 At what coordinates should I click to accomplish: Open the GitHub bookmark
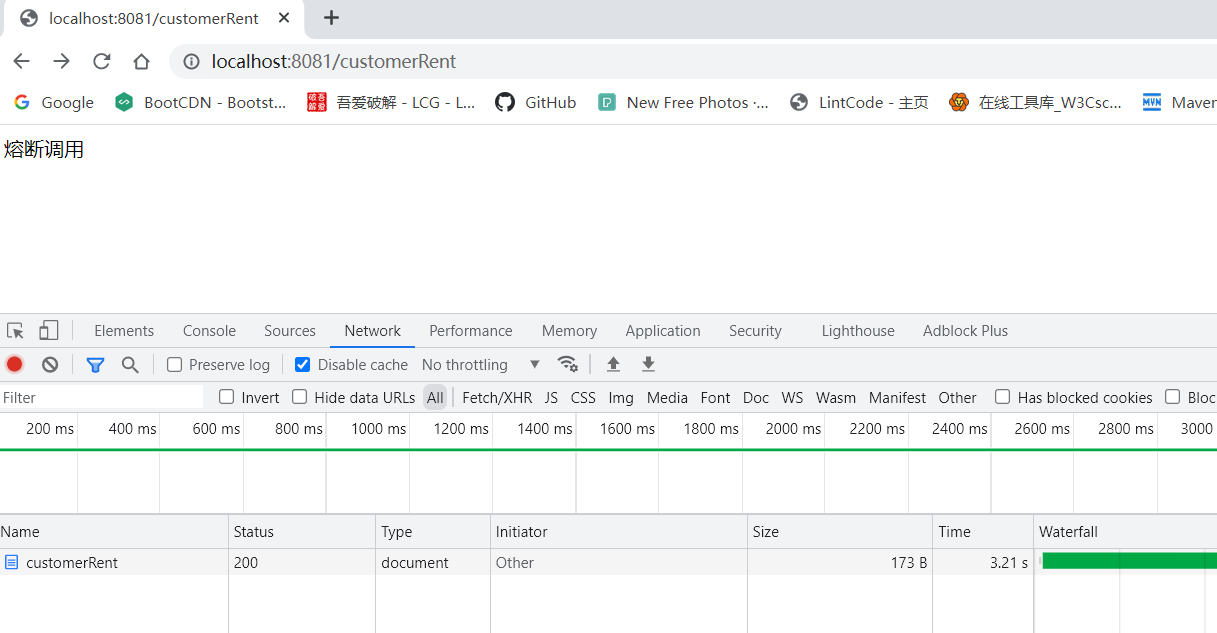point(537,102)
